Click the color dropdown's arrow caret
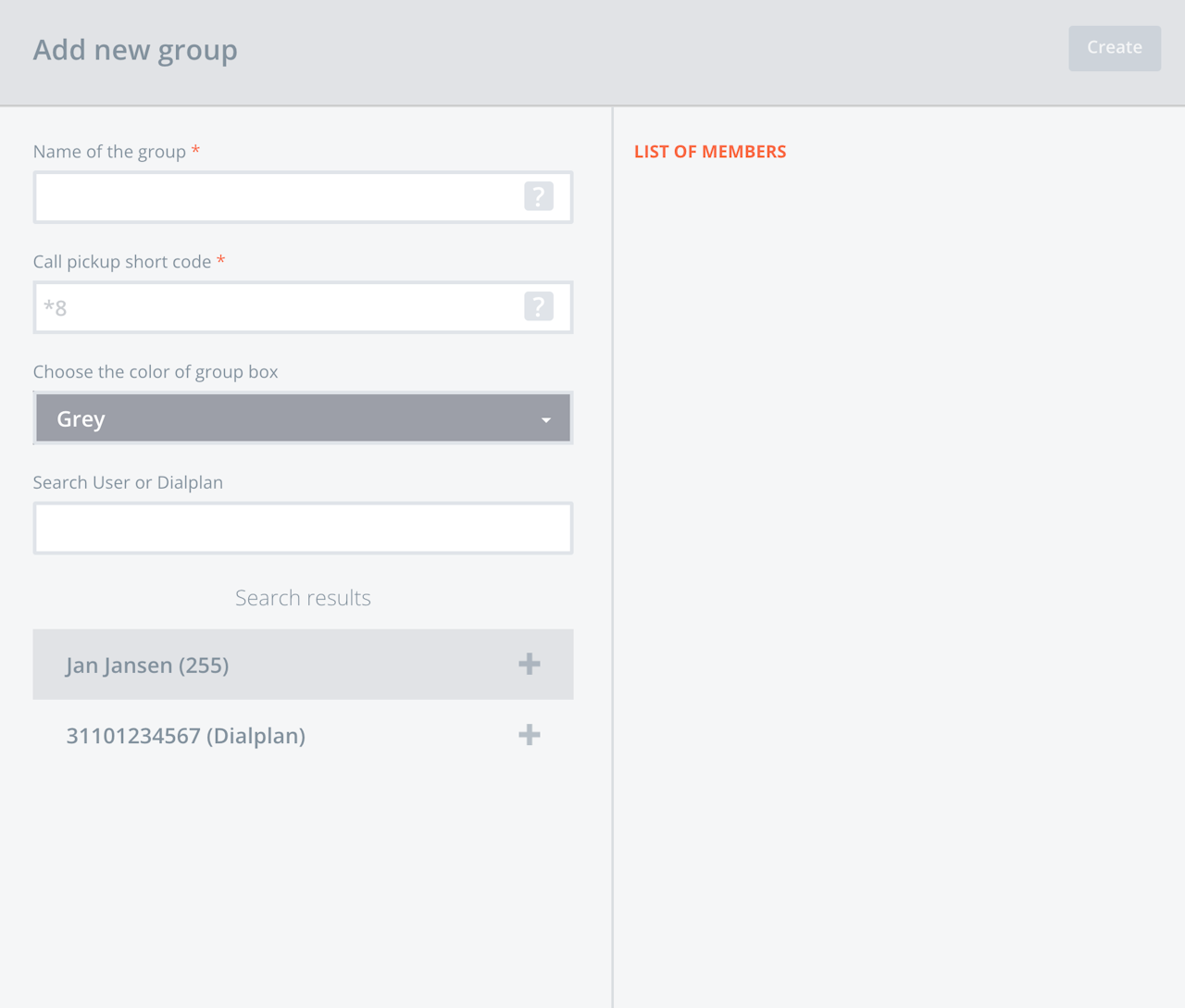This screenshot has height=1008, width=1185. pos(546,419)
